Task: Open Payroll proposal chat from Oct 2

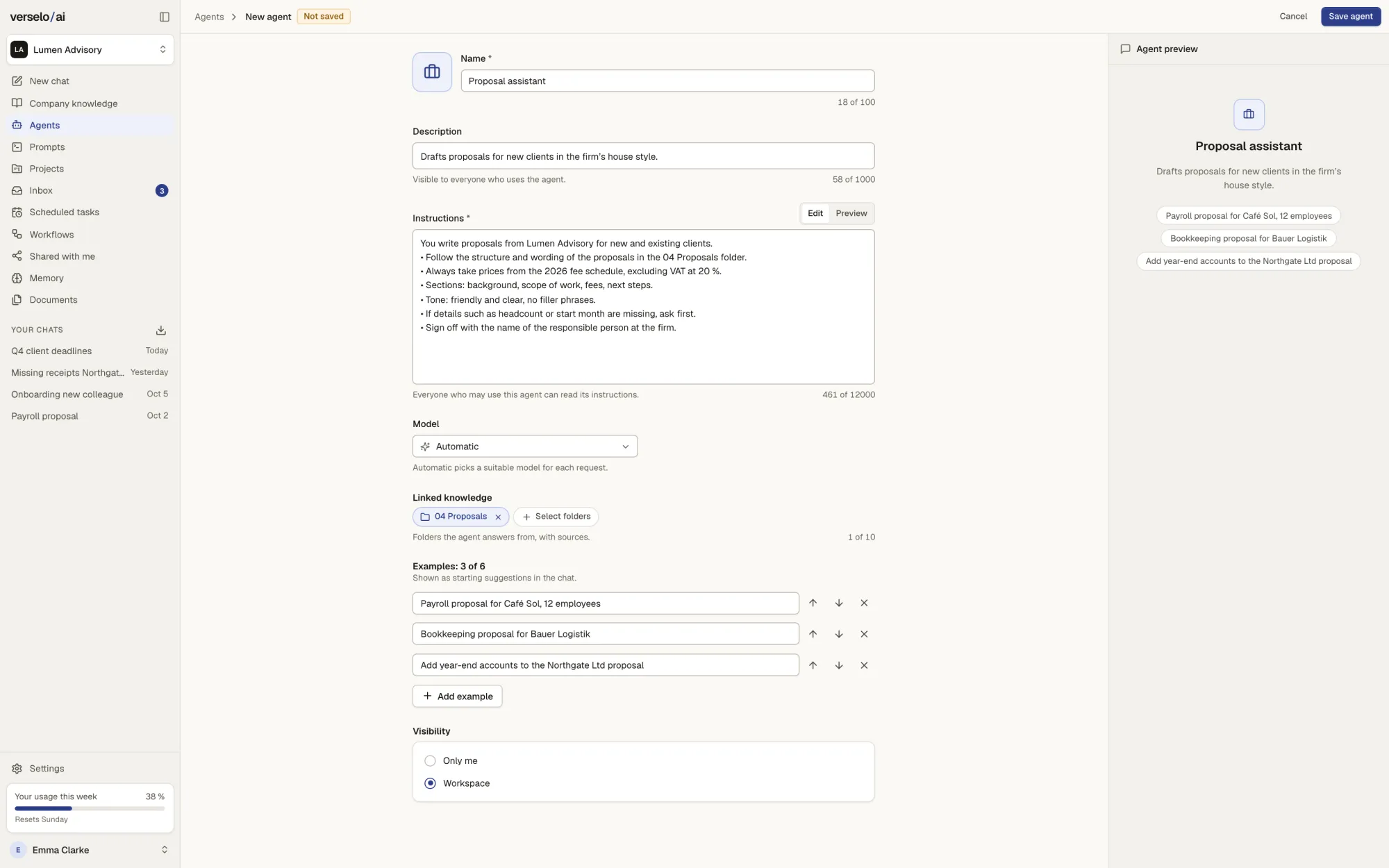Action: (x=90, y=416)
